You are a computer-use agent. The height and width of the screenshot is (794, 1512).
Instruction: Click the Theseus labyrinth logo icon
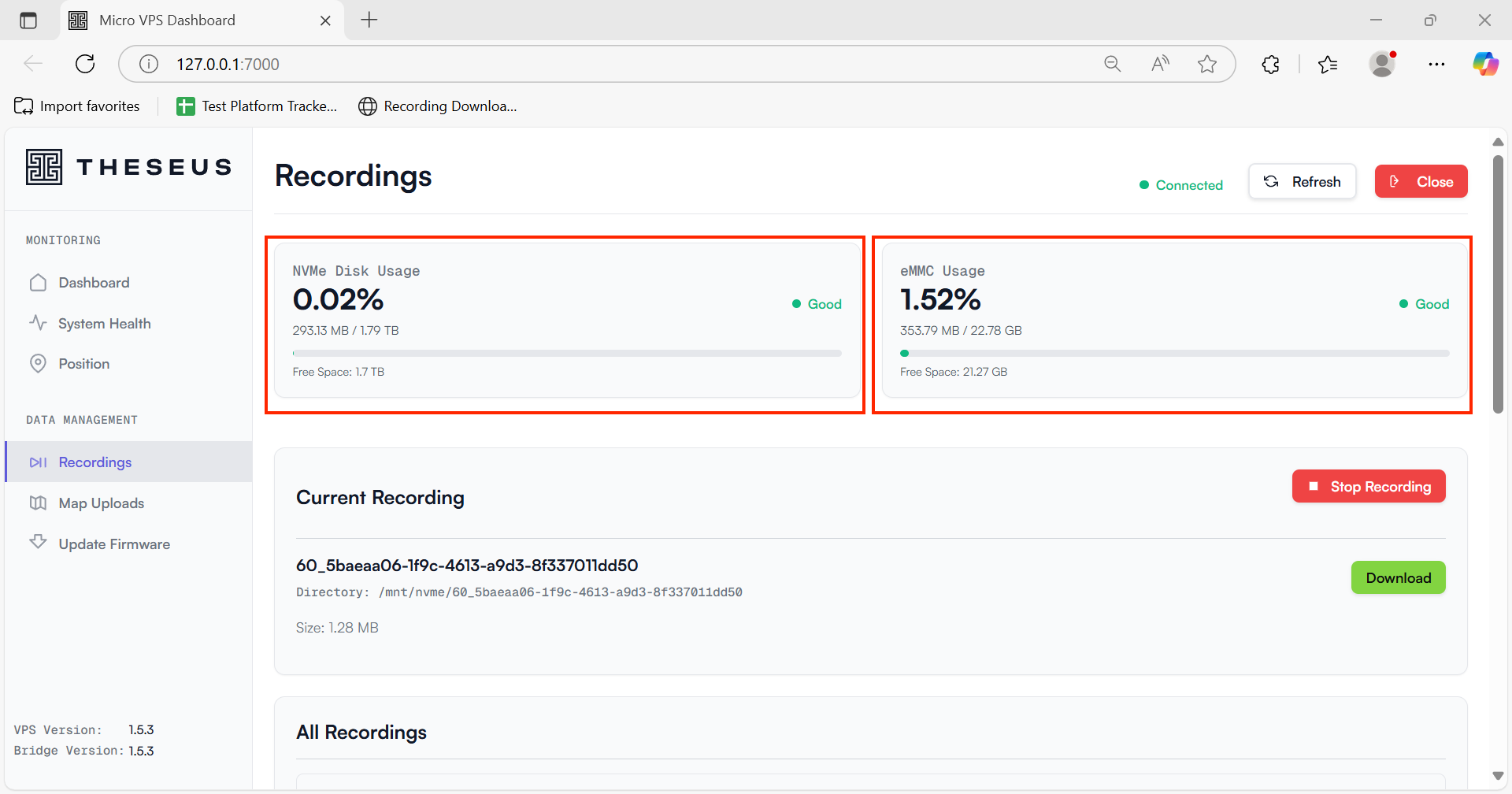click(x=44, y=167)
